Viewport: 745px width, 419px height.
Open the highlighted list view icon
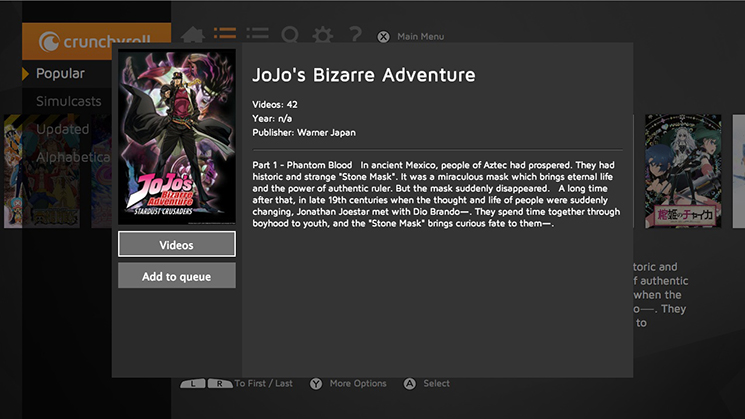[x=225, y=36]
